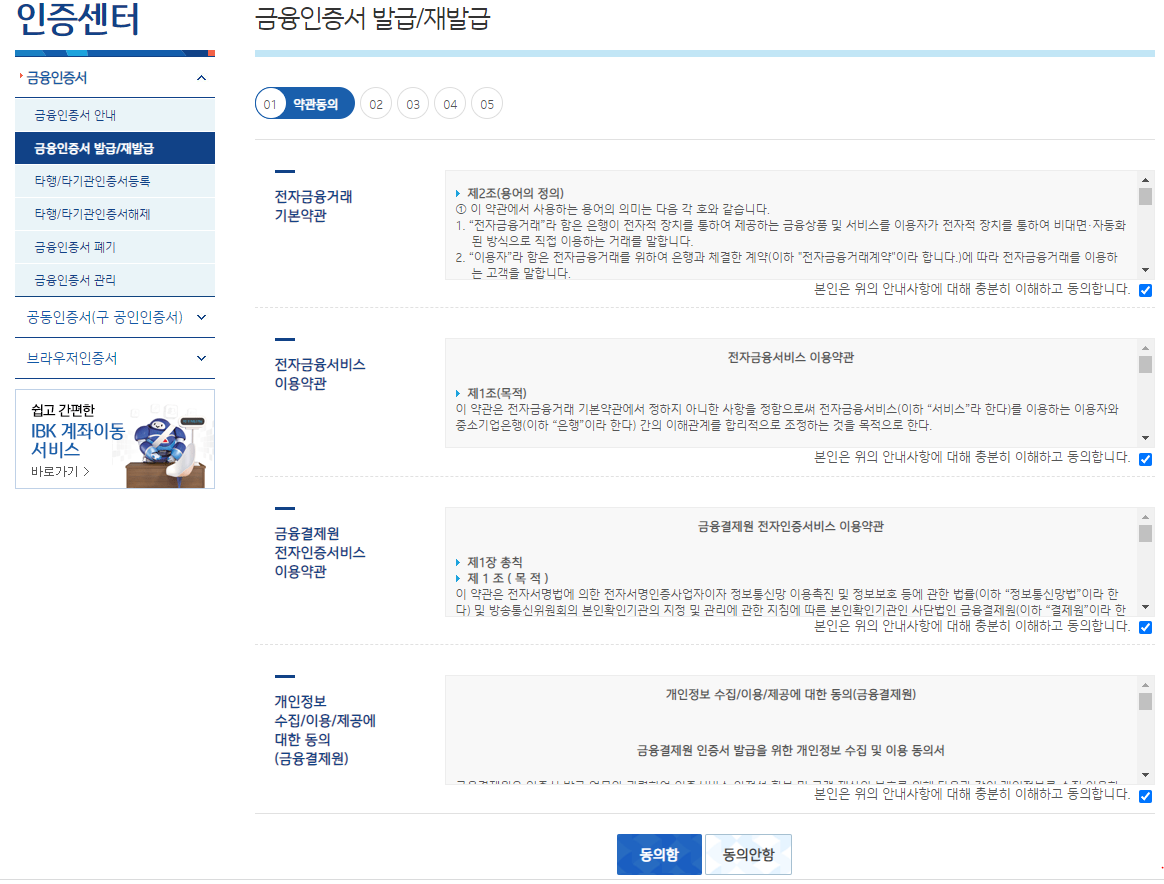The image size is (1164, 884).
Task: Toggle agreement checkbox for 전자금융서비스 이용약관
Action: click(1145, 459)
